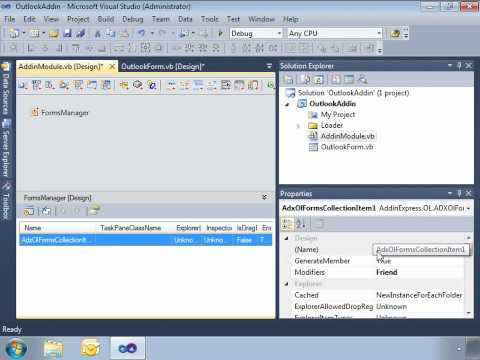Click the Open File folder icon
Viewport: 480px width, 360px height.
pos(53,33)
